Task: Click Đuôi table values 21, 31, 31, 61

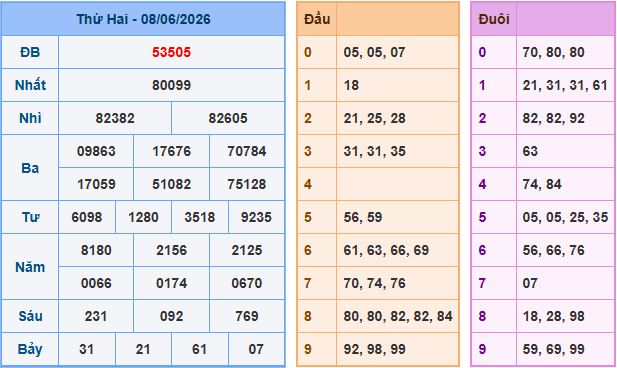Action: [x=565, y=85]
